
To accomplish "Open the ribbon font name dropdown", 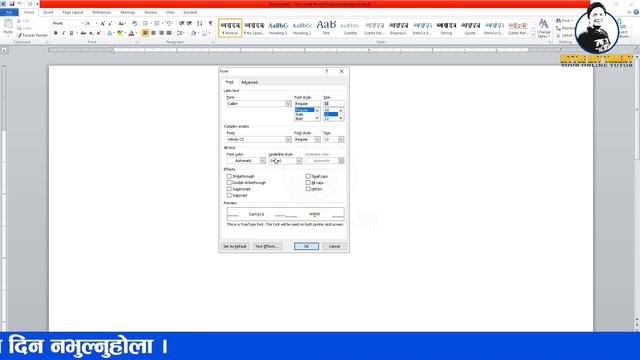I will [x=82, y=24].
